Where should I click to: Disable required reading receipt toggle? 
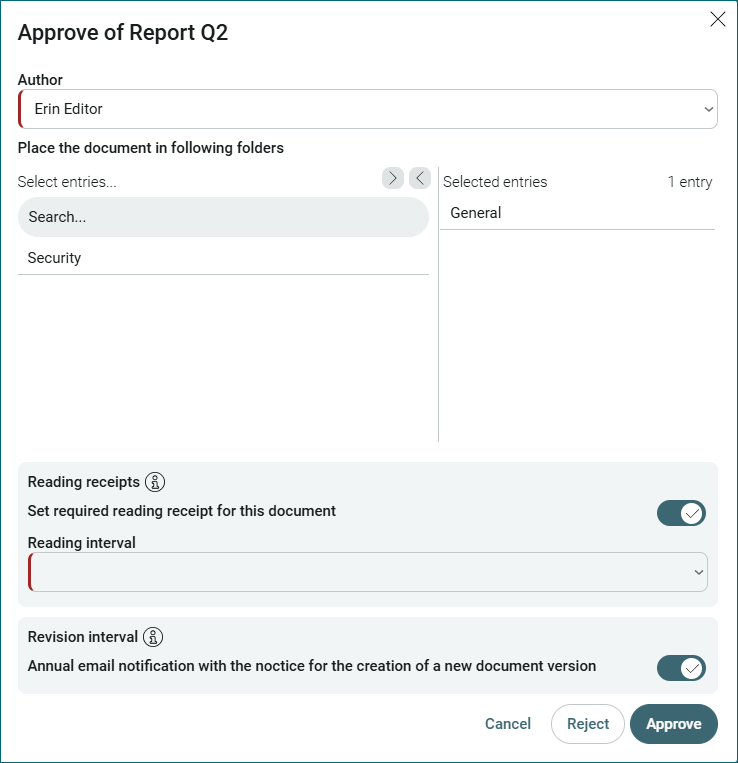pos(681,513)
